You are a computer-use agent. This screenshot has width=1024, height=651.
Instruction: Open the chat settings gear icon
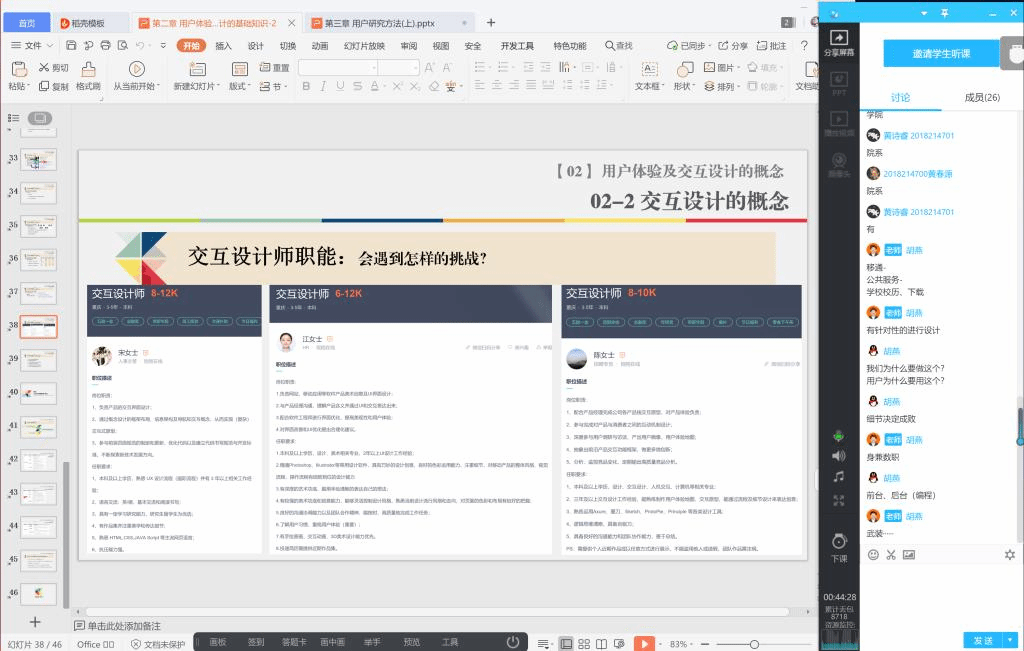(x=1009, y=554)
